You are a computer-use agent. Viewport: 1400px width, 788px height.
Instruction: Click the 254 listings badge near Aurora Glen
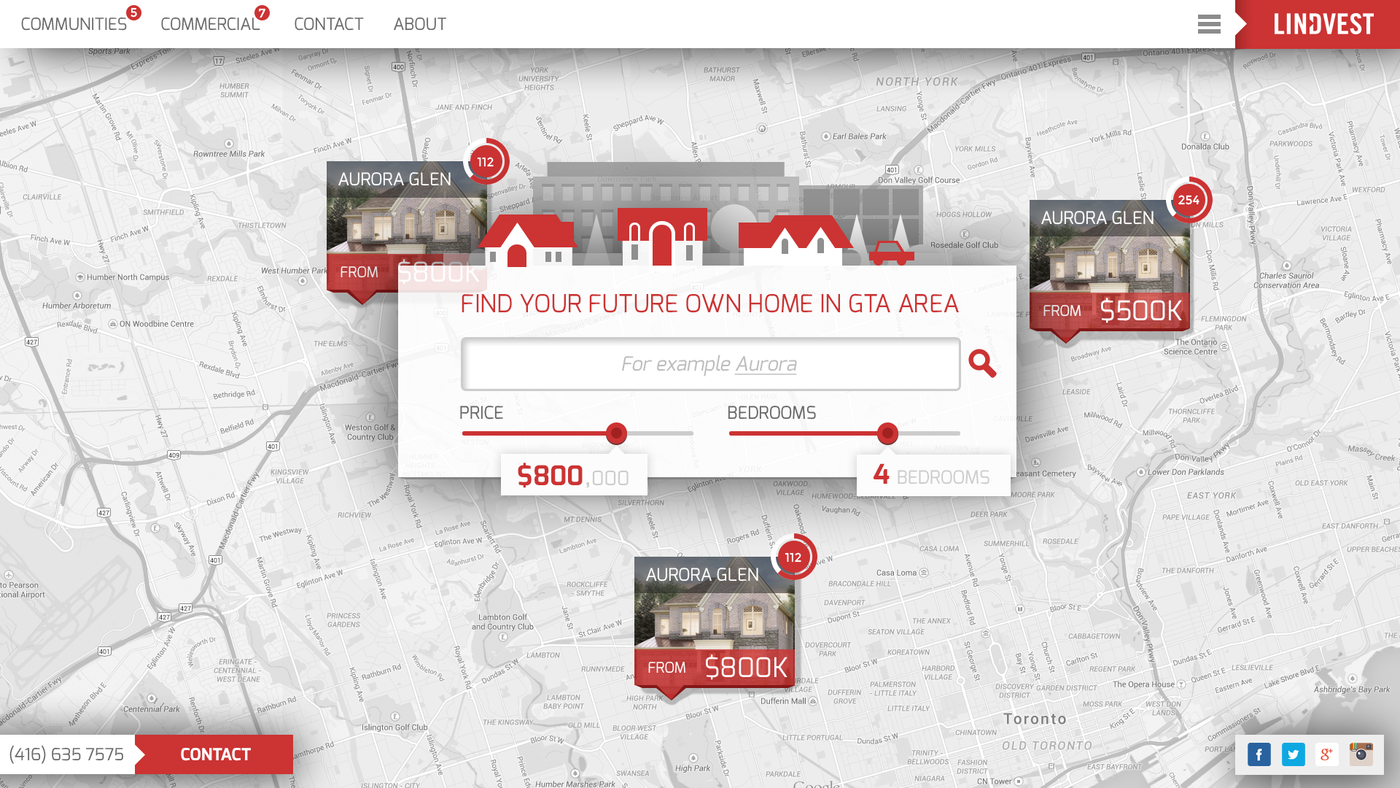coord(1189,199)
